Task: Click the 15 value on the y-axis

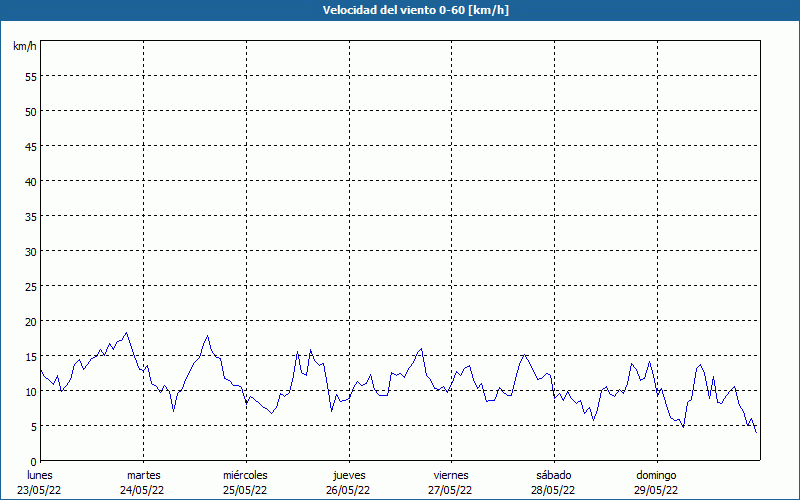Action: (31, 356)
